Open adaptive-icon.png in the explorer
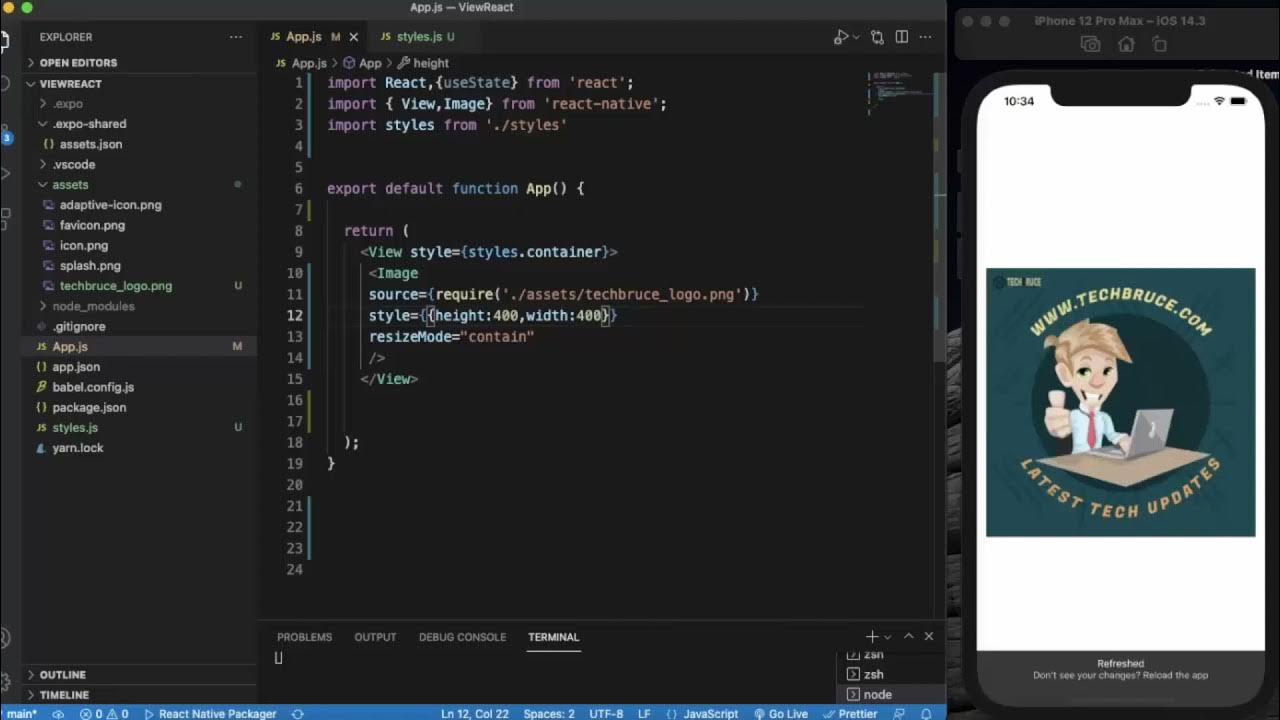This screenshot has height=720, width=1280. pos(138,205)
